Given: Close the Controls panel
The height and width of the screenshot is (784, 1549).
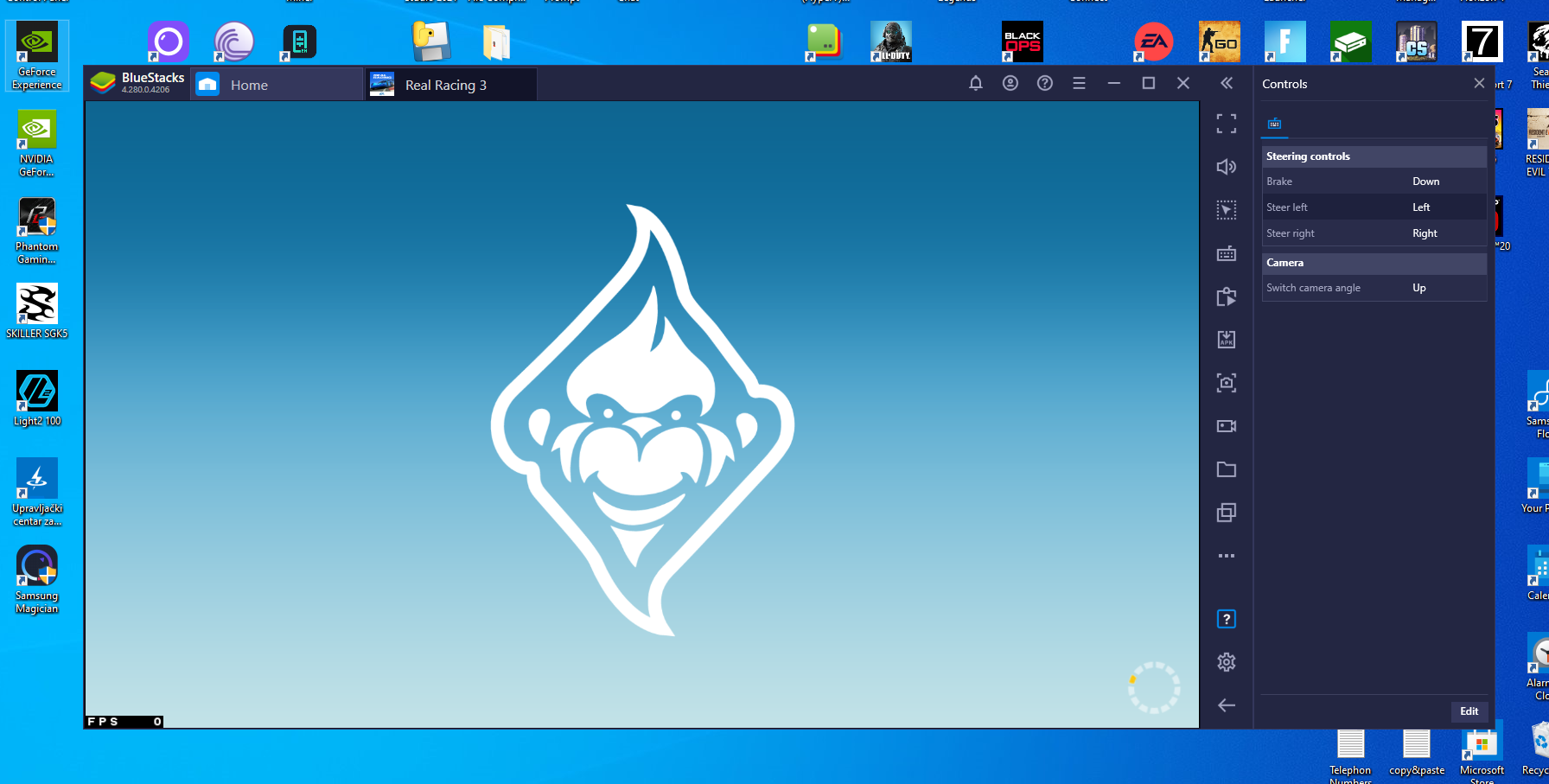Looking at the screenshot, I should click(1479, 83).
